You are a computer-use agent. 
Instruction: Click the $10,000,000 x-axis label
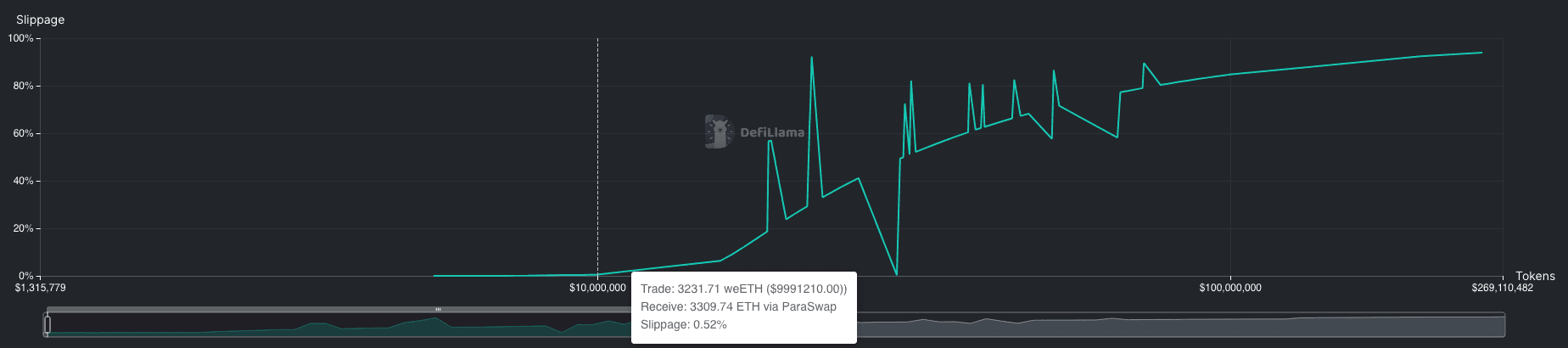click(x=597, y=288)
